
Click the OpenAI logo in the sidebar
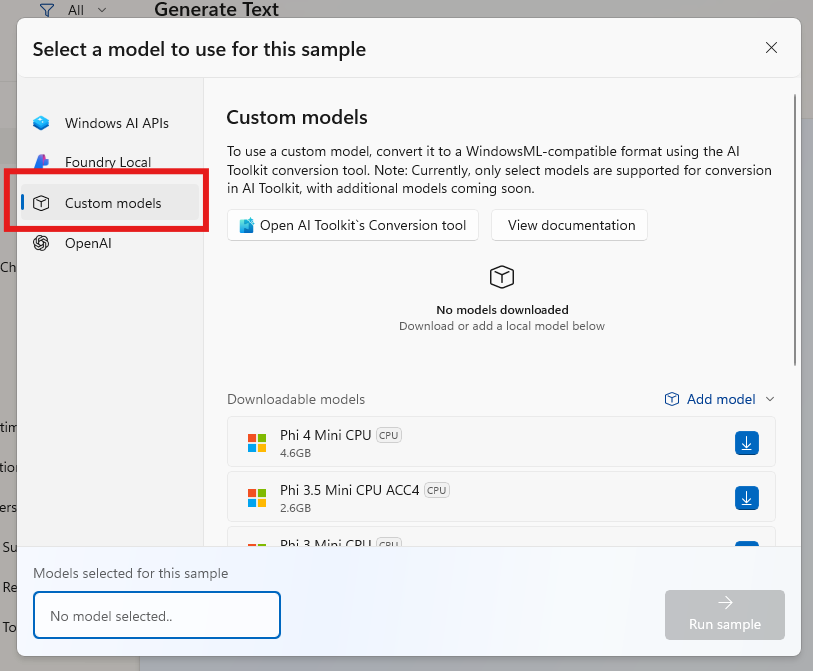coord(40,242)
